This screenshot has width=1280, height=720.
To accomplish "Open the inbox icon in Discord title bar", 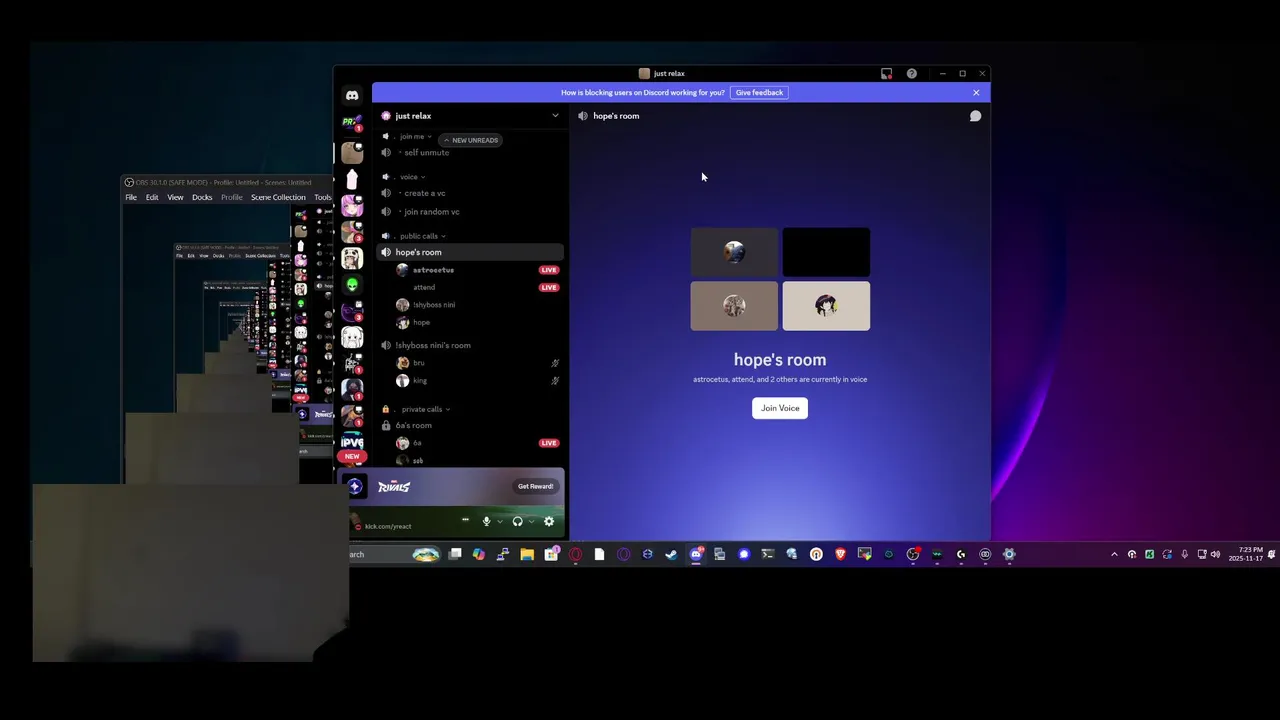I will tap(886, 73).
